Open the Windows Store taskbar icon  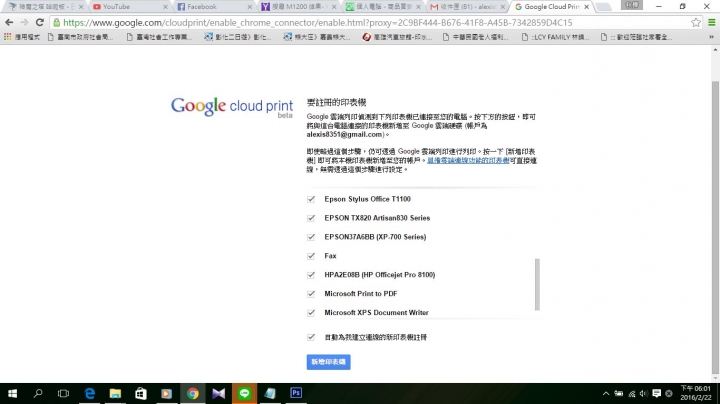click(141, 393)
